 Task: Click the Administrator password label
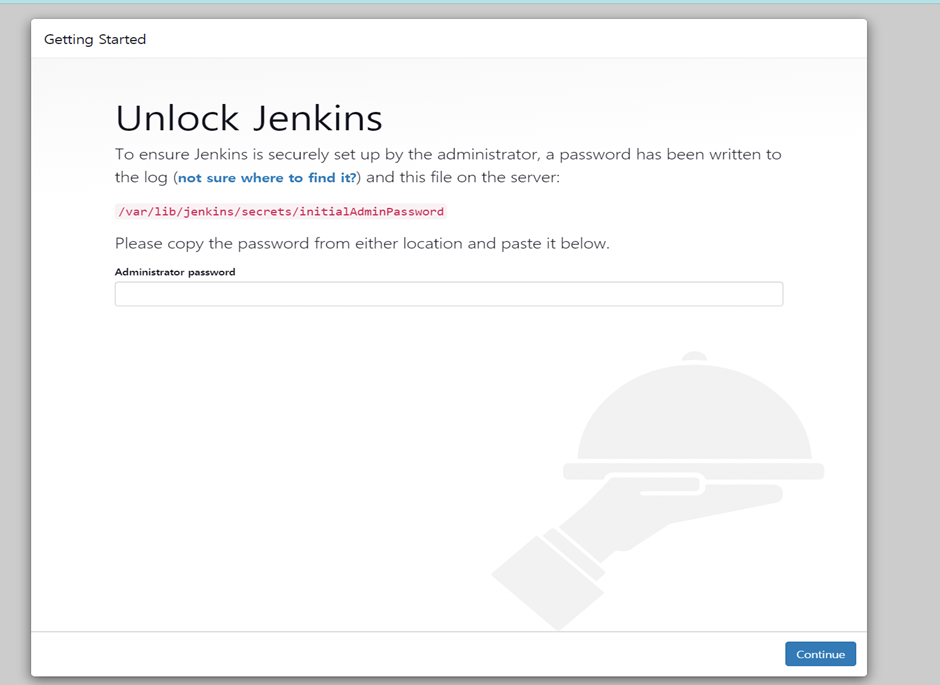[x=175, y=272]
